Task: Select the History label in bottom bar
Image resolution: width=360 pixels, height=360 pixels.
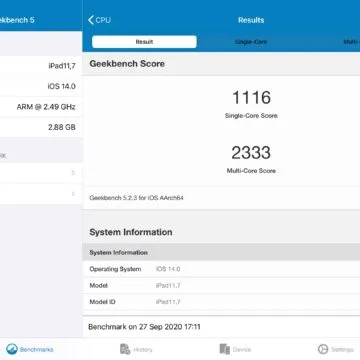Action: click(143, 350)
